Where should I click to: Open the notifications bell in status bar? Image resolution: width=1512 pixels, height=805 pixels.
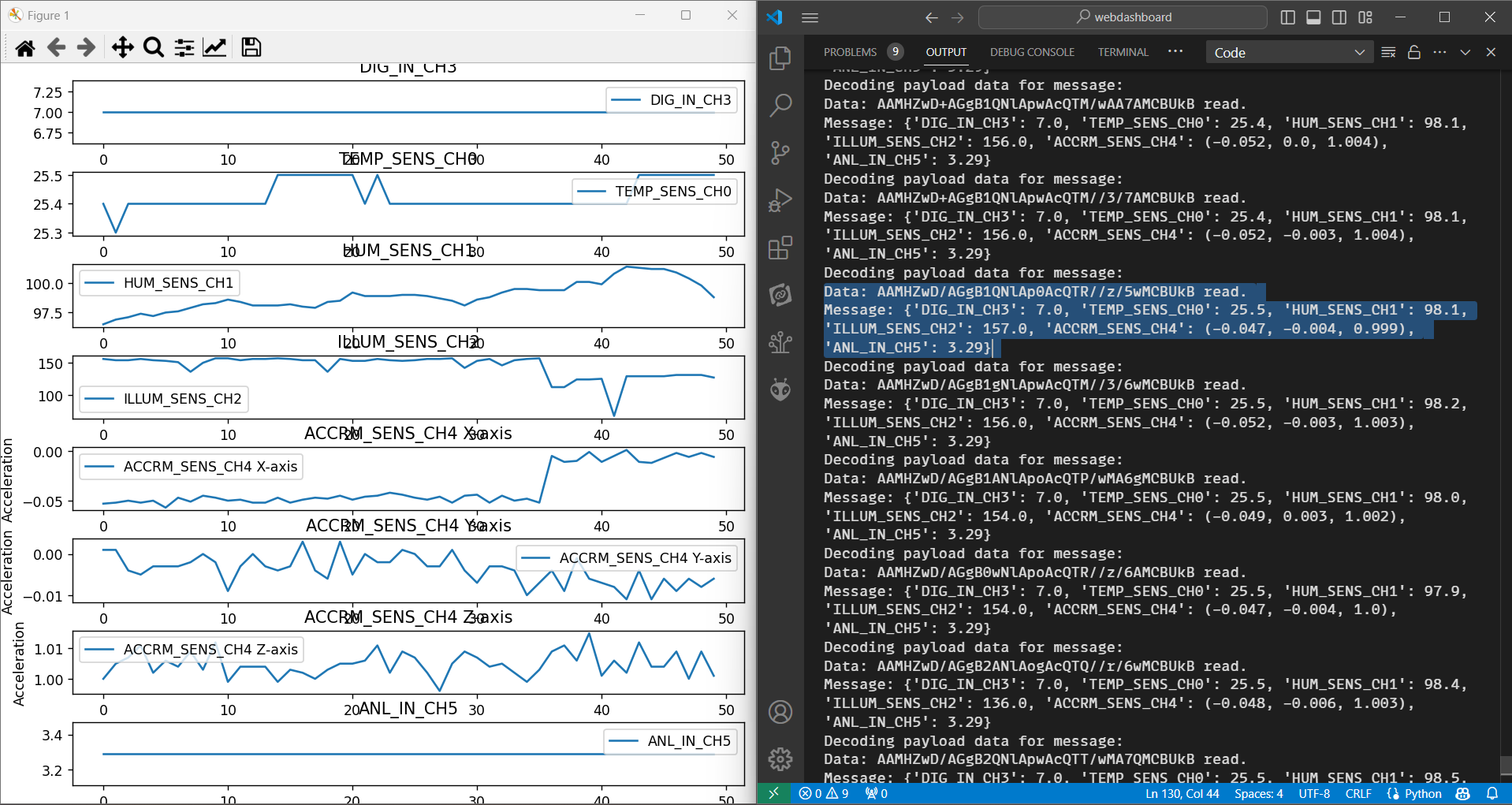click(x=1492, y=794)
